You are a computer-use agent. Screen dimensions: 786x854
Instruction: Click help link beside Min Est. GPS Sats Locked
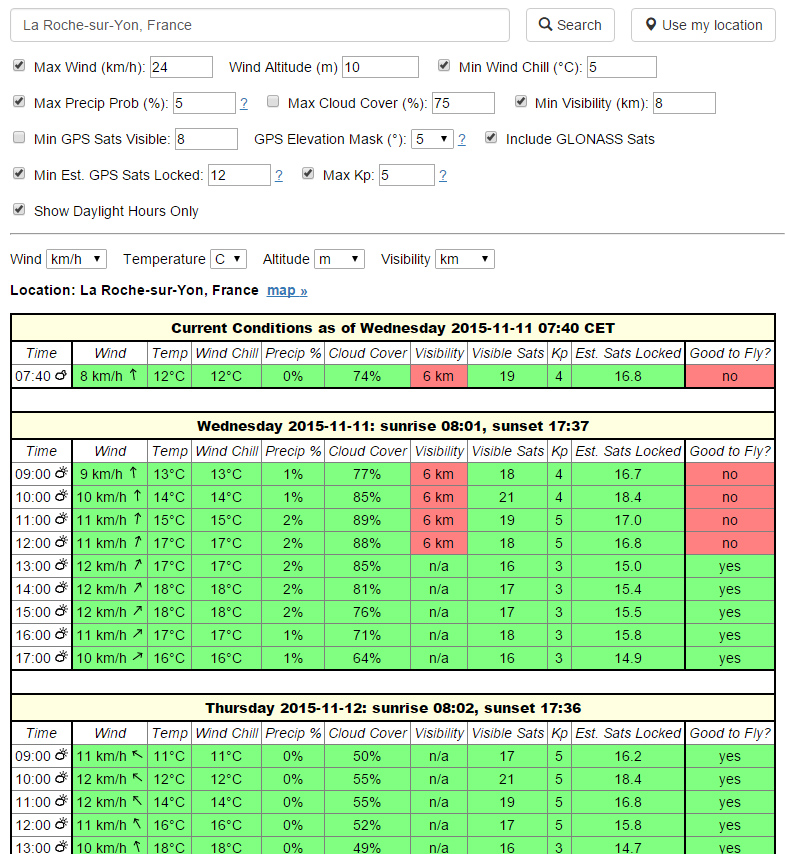point(278,175)
